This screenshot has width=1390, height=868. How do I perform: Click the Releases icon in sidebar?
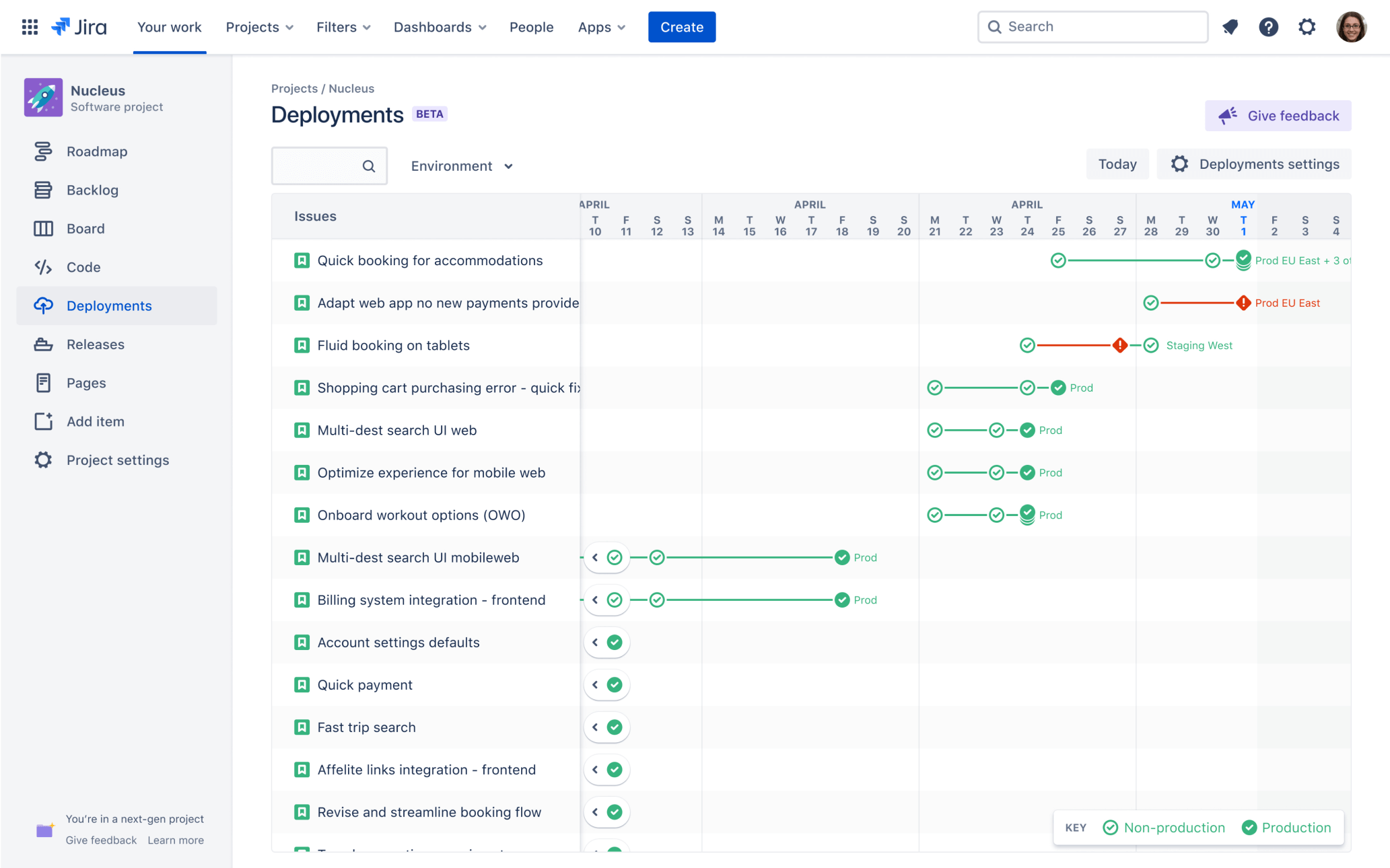41,344
